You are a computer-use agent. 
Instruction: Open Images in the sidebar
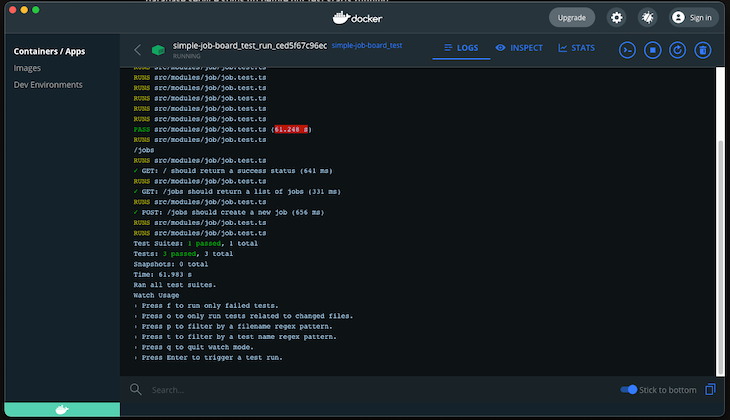click(27, 68)
